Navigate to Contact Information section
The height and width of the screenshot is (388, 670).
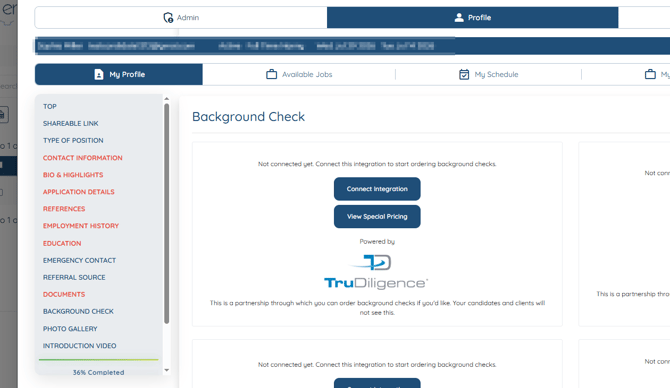(82, 158)
